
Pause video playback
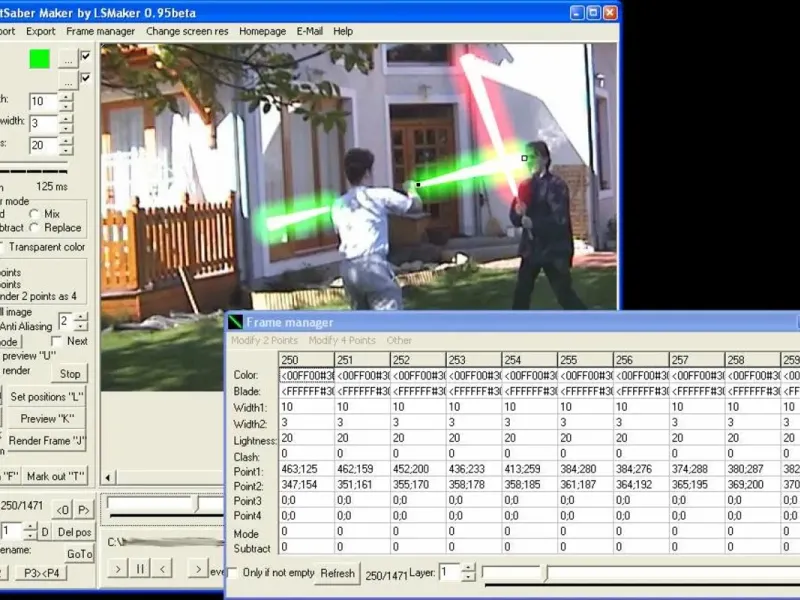point(140,568)
